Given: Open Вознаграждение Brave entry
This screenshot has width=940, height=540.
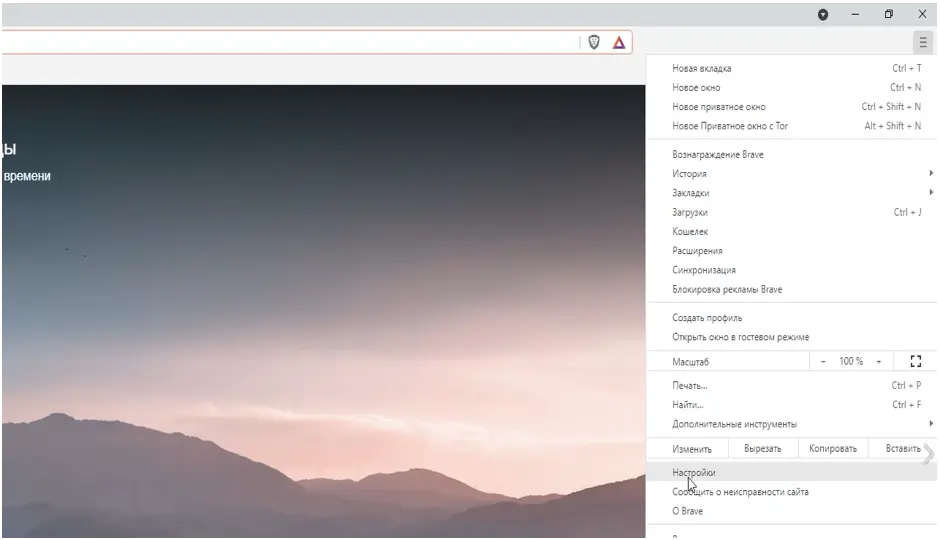Looking at the screenshot, I should pos(791,155).
